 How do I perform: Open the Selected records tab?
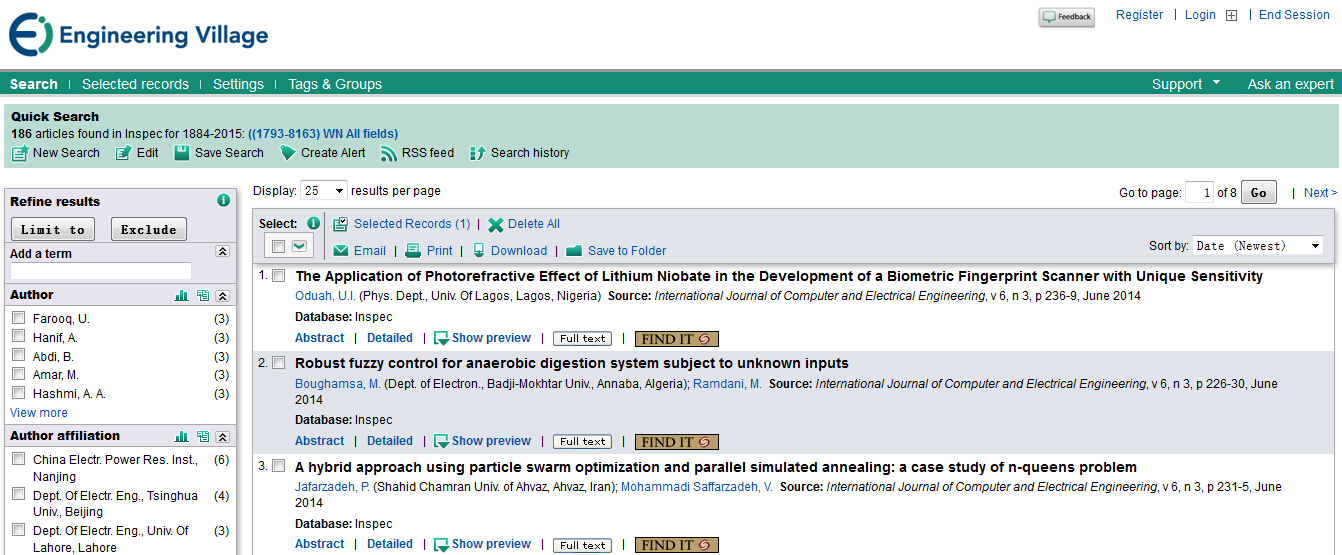coord(135,85)
